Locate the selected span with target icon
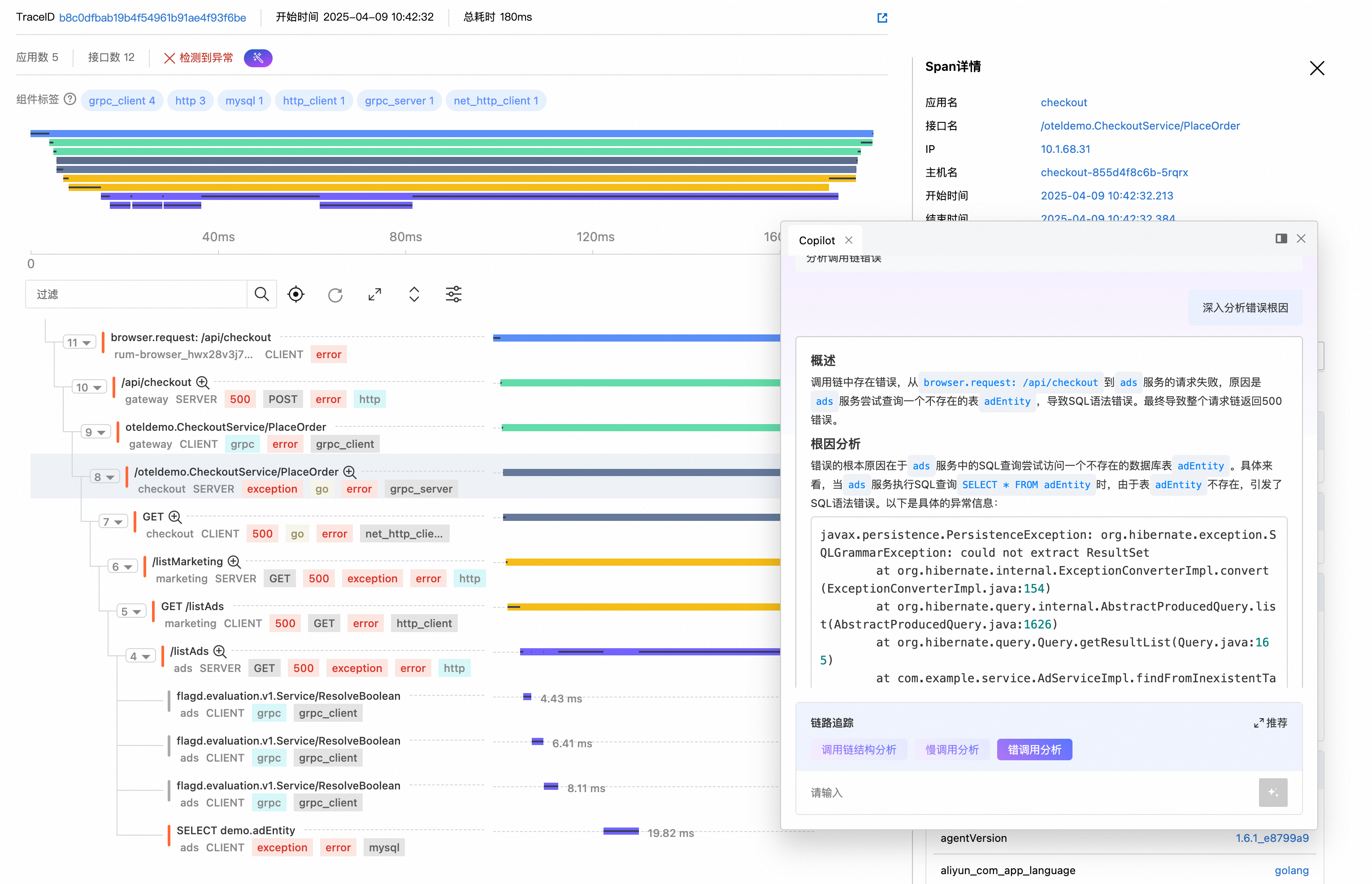 pyautogui.click(x=295, y=295)
